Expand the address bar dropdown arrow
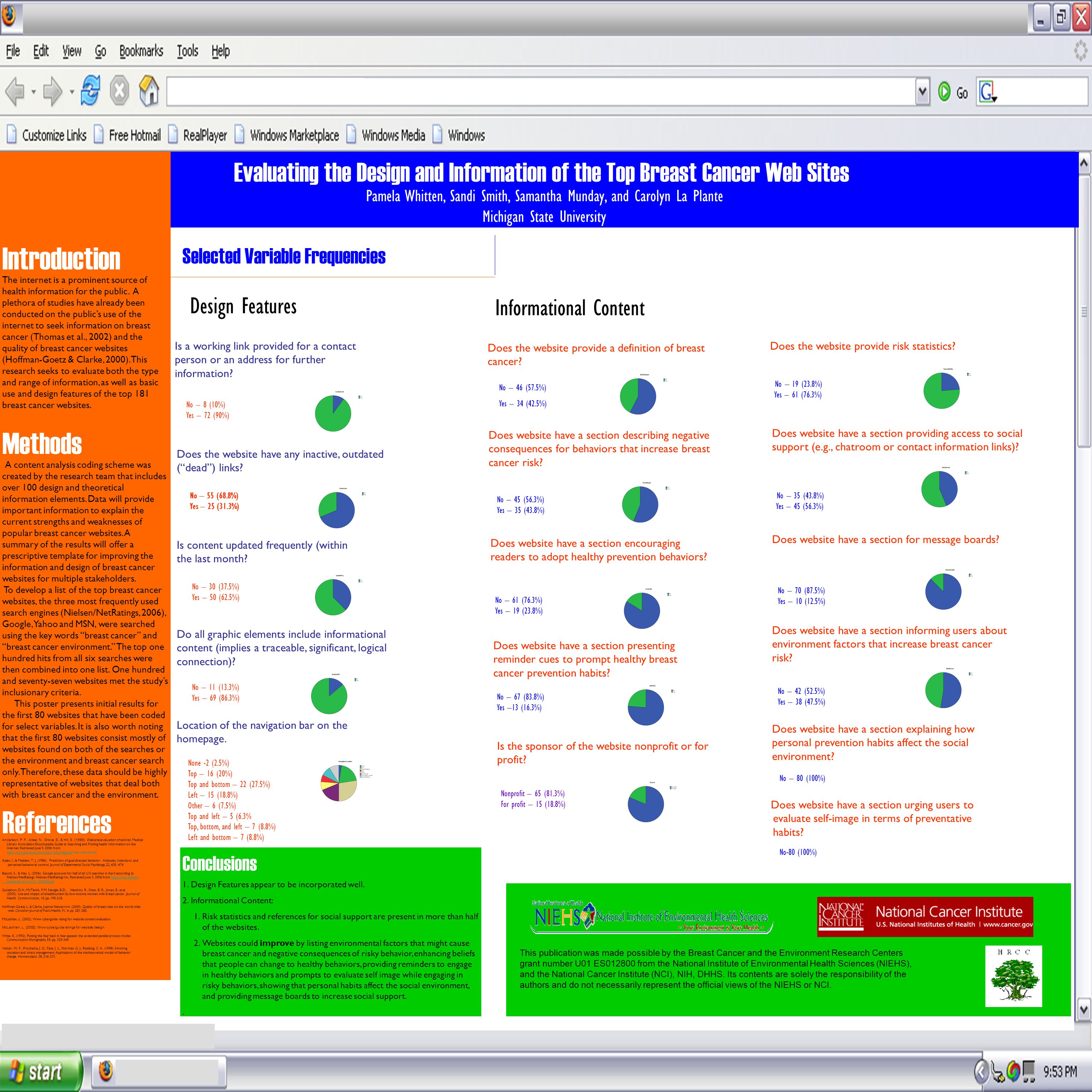The height and width of the screenshot is (1092, 1092). pos(922,91)
